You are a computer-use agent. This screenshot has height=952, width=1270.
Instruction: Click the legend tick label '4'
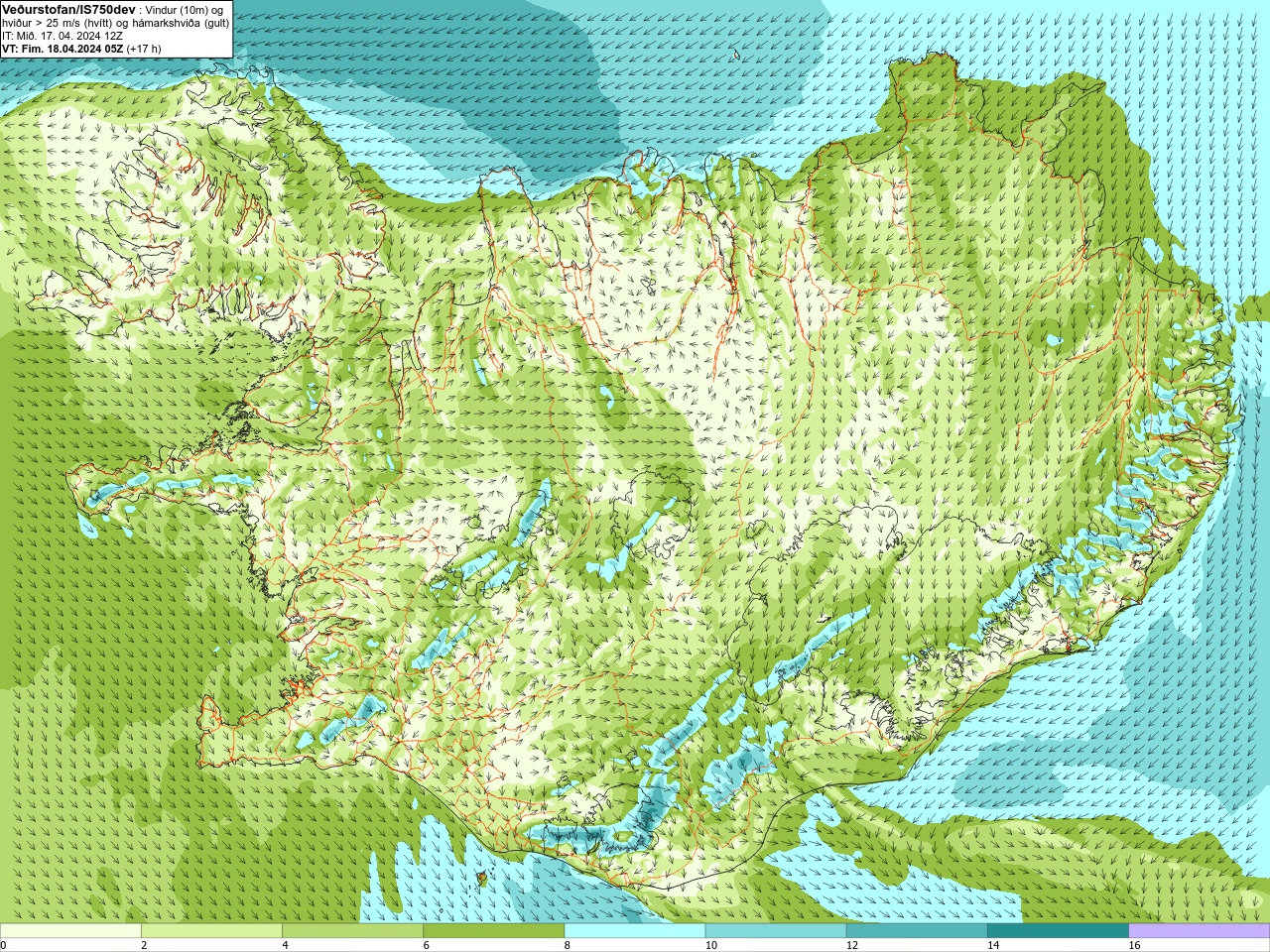click(x=285, y=945)
